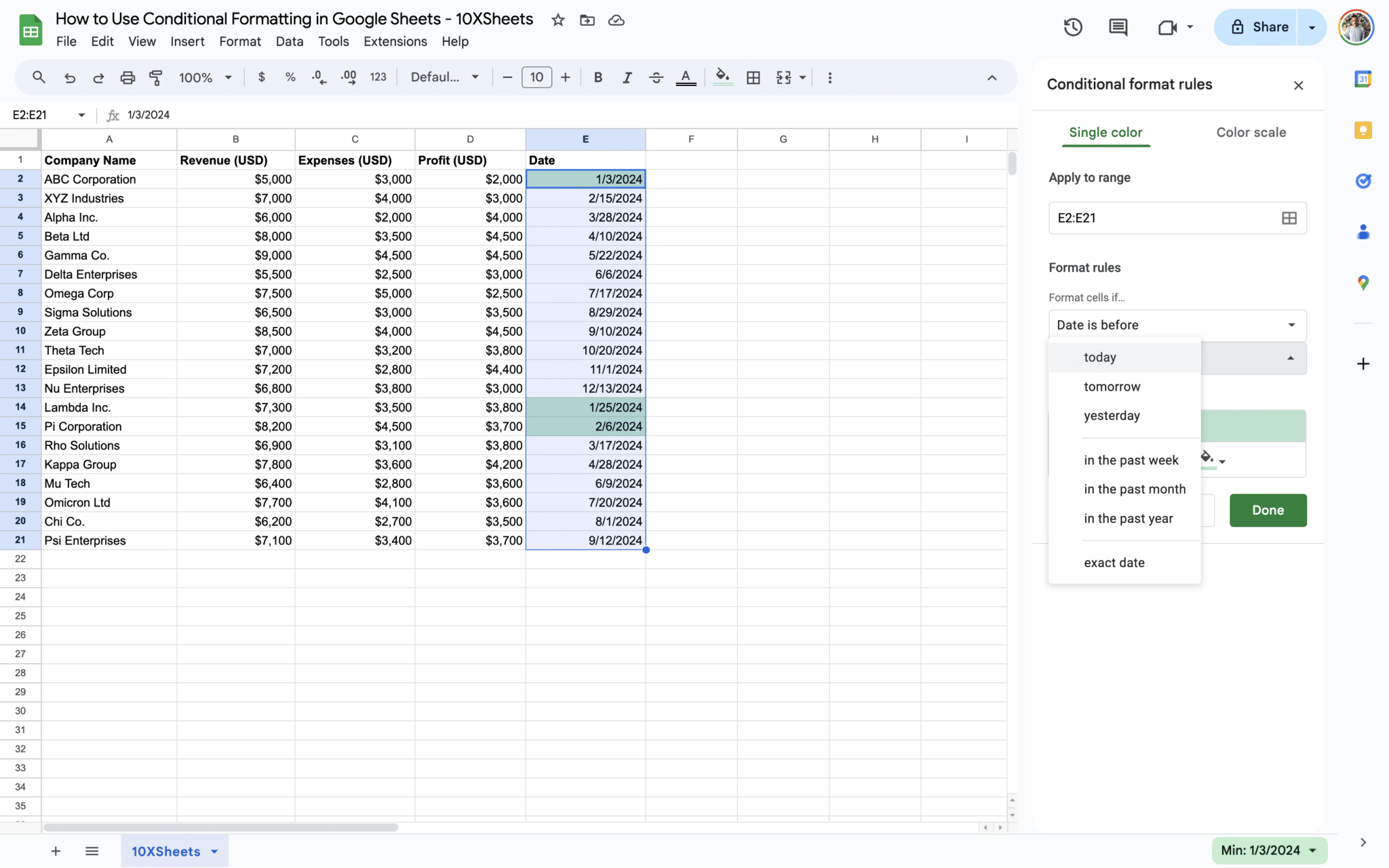Click the video call camera icon
Viewport: 1389px width, 868px height.
[x=1167, y=27]
